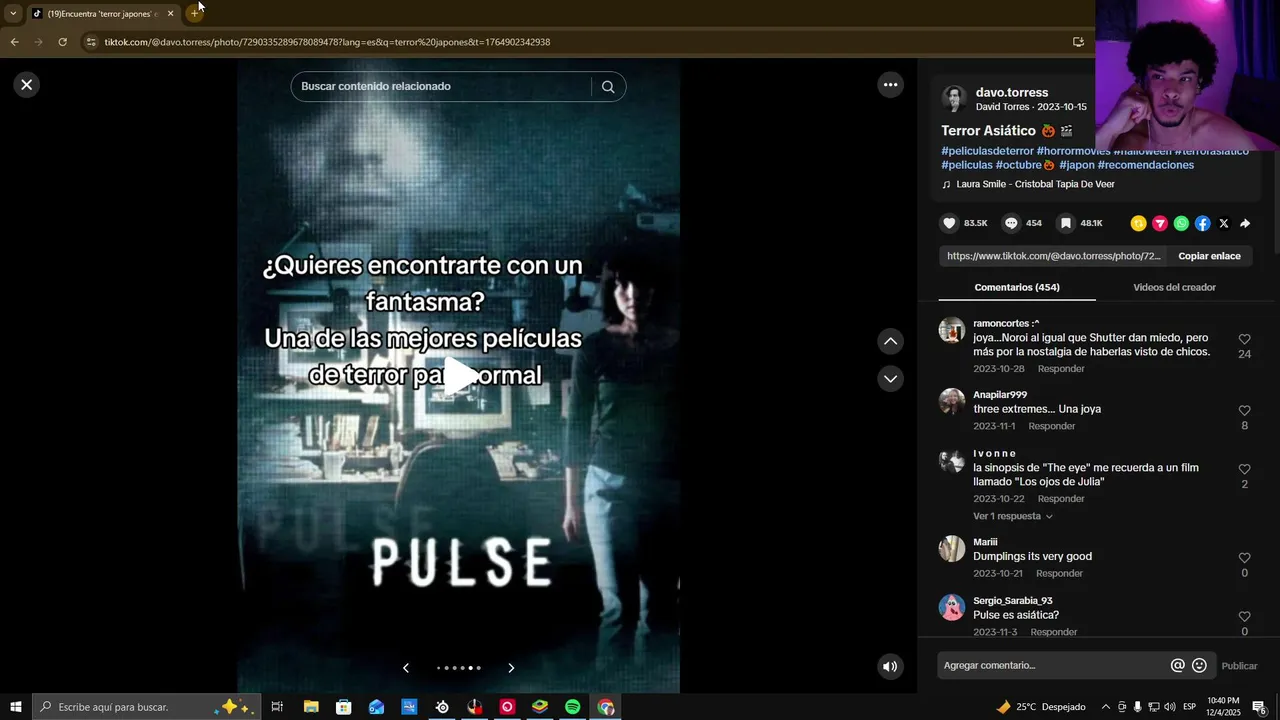Focus the Agregar comentario field
Viewport: 1280px width, 720px height.
click(1055, 666)
